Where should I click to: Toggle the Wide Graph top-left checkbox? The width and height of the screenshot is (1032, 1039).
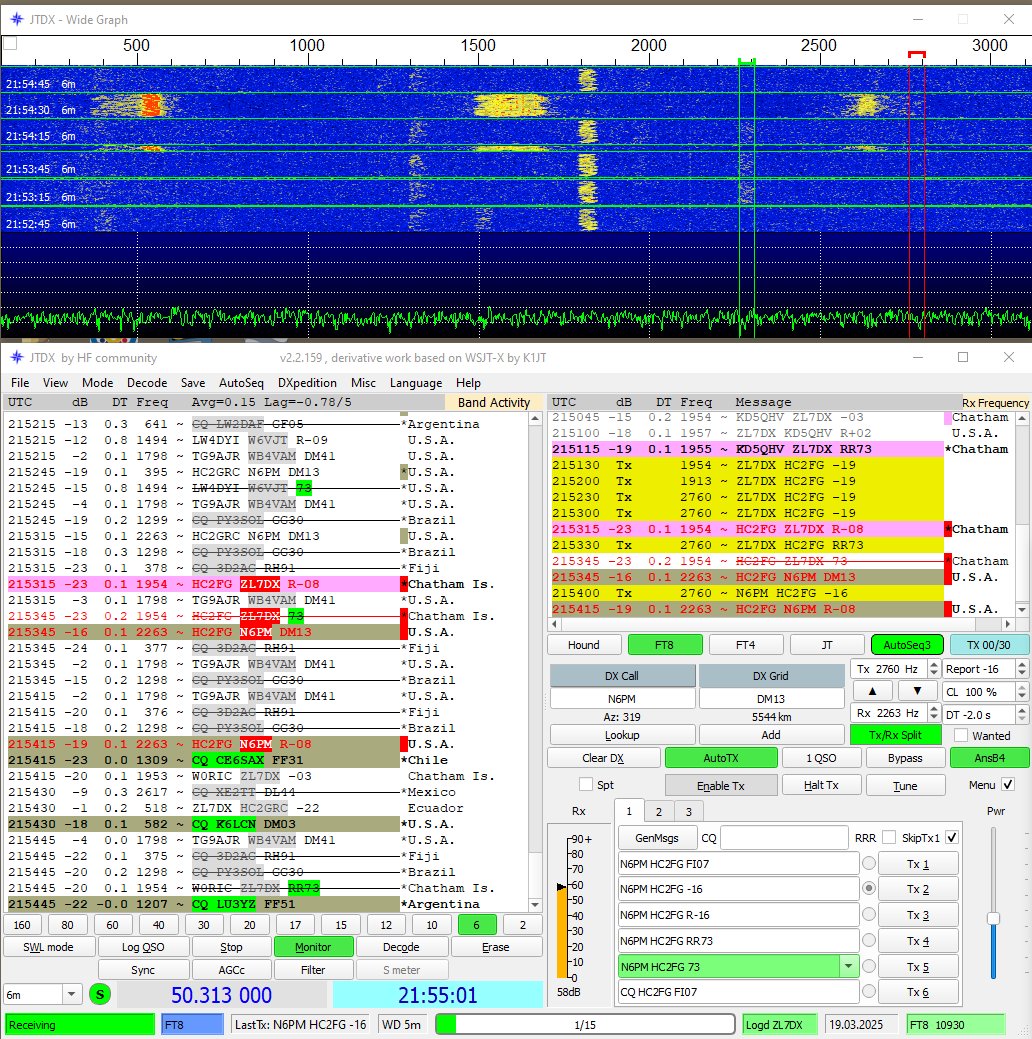[10, 44]
